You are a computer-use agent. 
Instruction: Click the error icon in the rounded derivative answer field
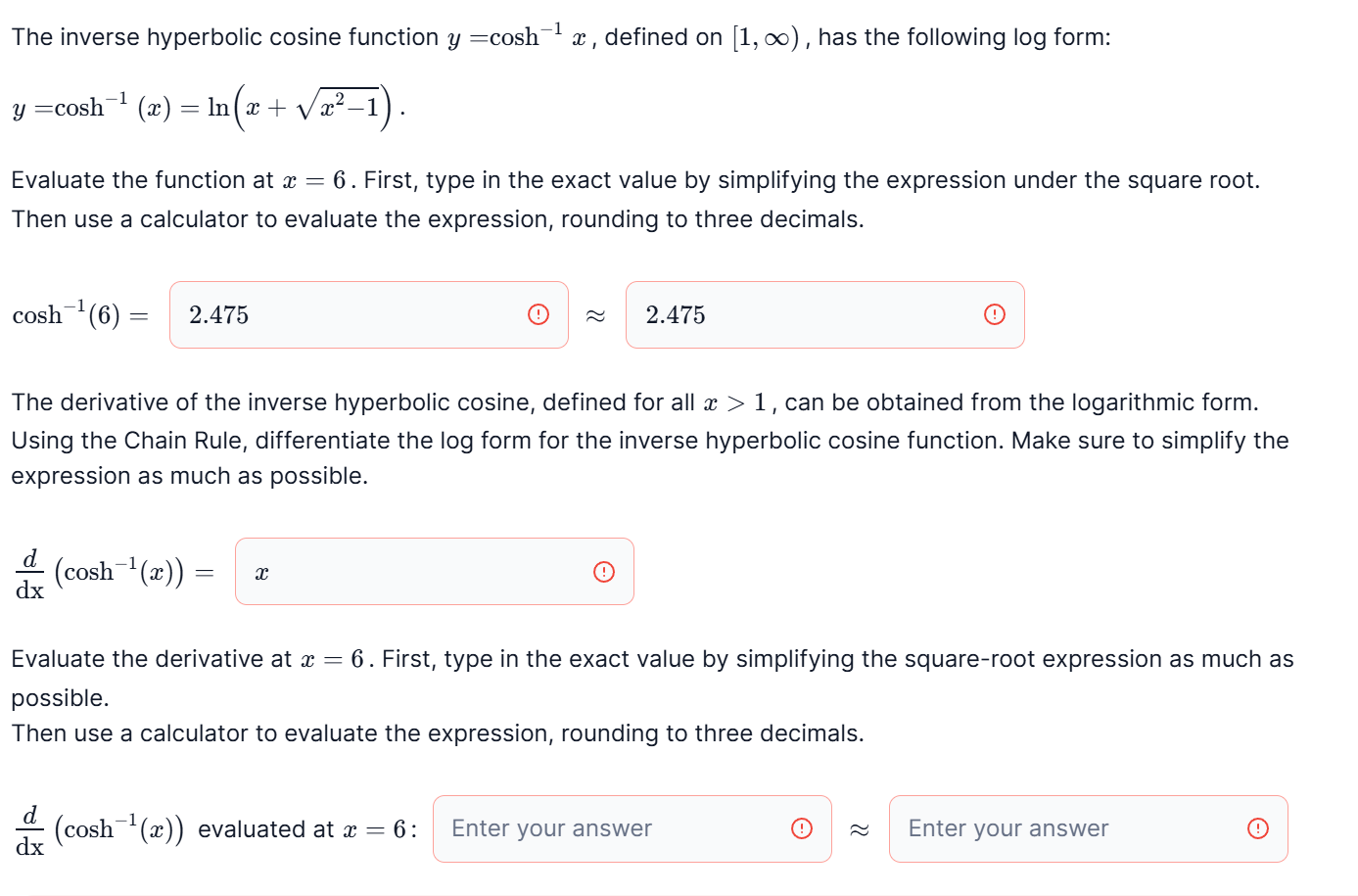tap(1256, 828)
